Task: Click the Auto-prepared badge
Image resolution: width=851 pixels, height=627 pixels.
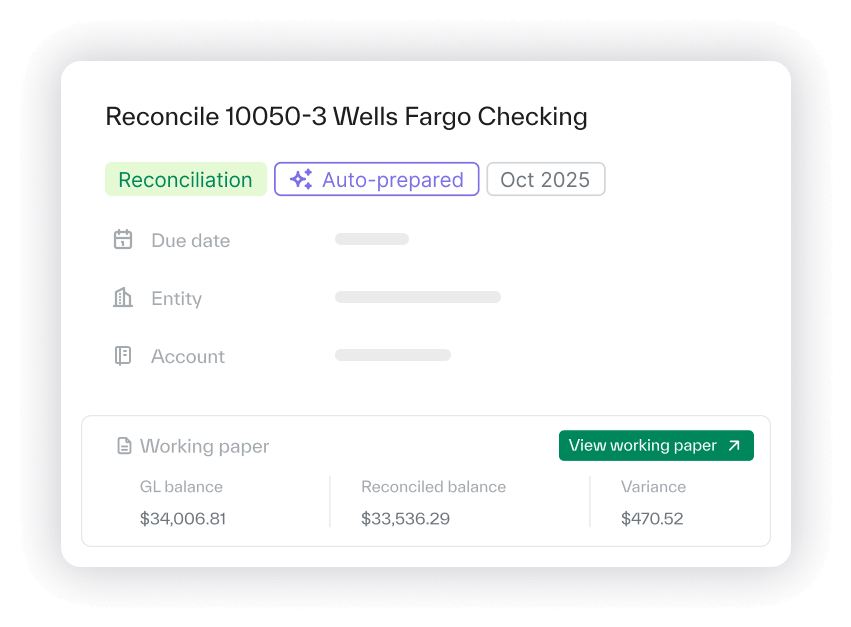Action: click(377, 180)
